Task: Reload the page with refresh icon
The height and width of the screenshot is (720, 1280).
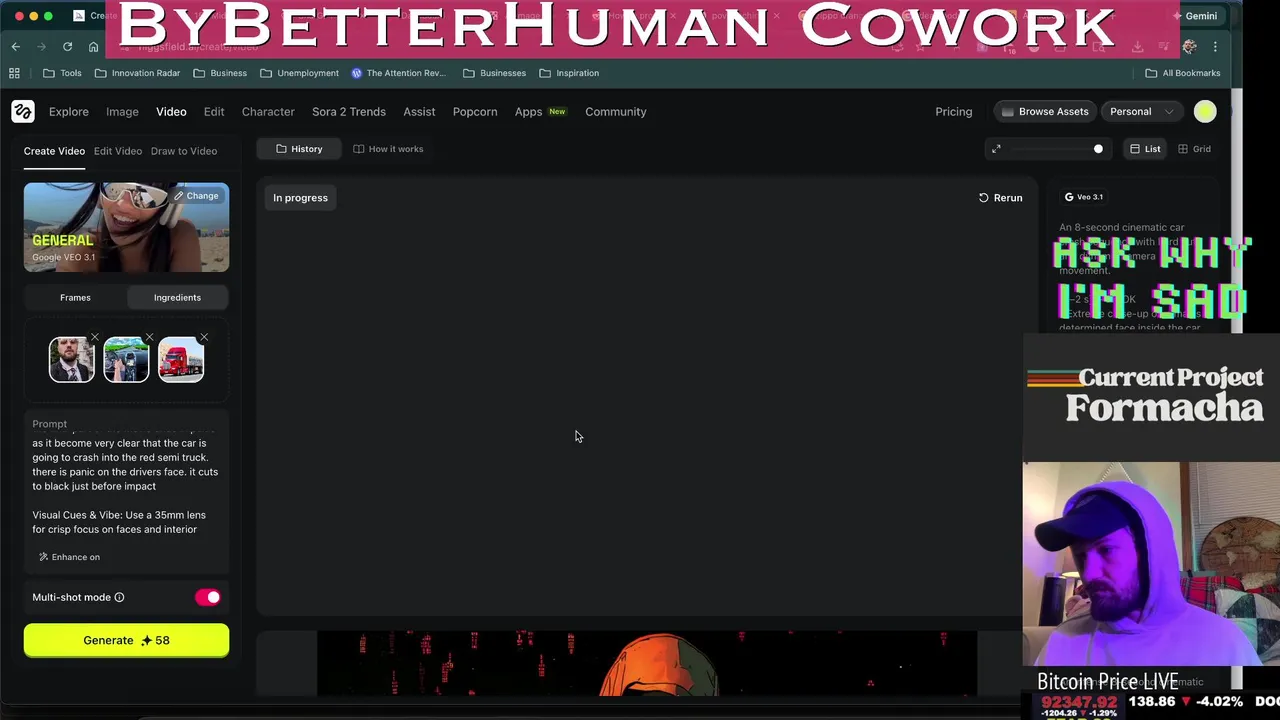Action: tap(67, 47)
